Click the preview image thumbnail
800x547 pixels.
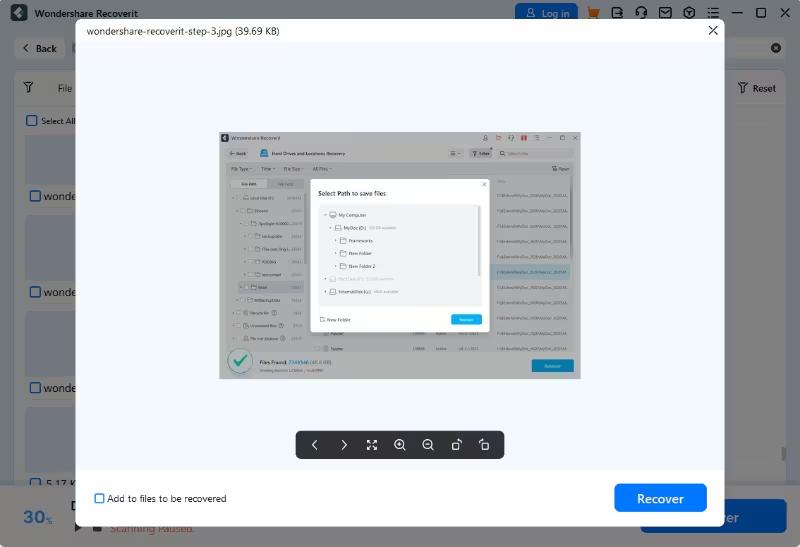pos(400,255)
